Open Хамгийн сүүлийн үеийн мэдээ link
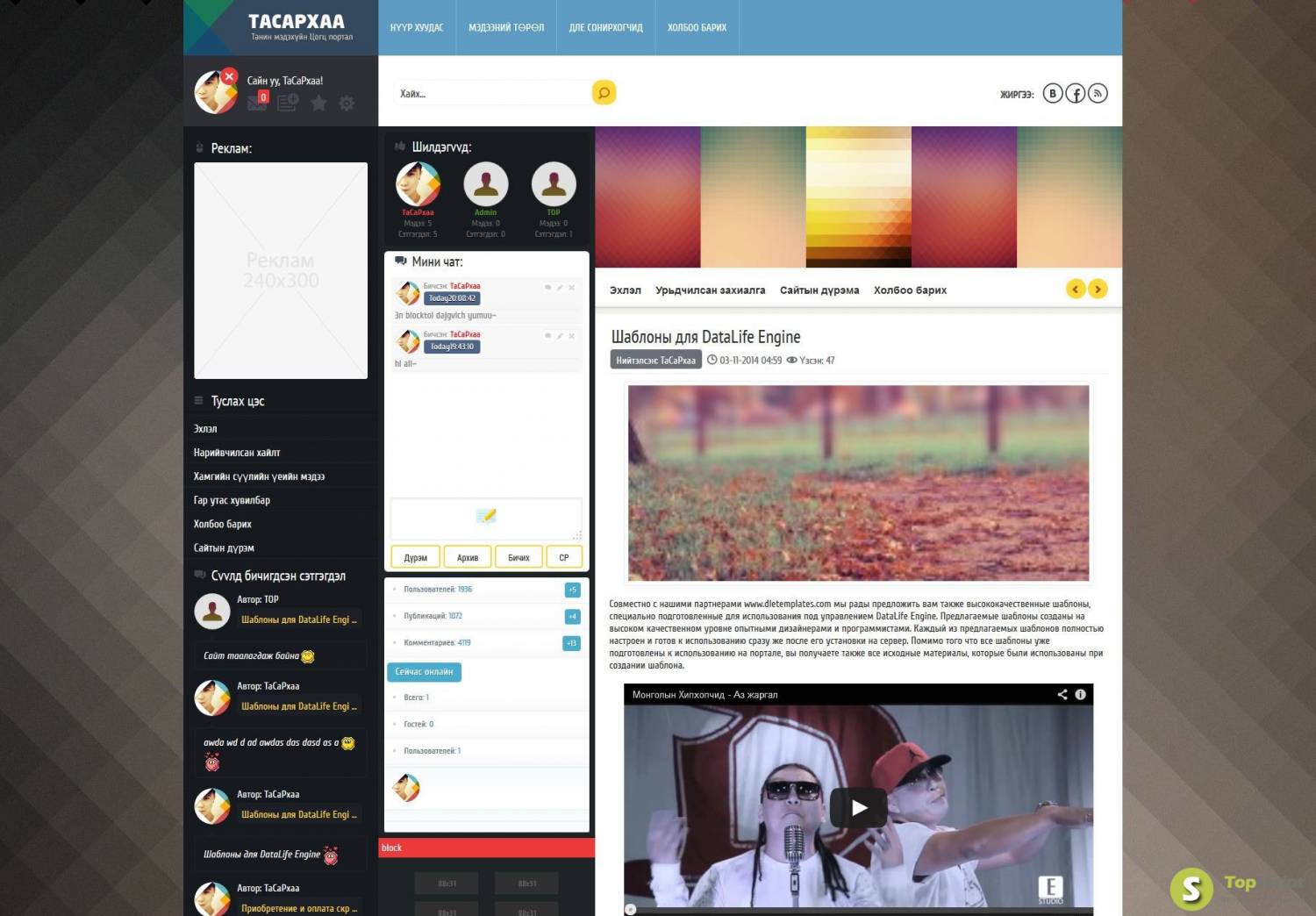 tap(259, 476)
